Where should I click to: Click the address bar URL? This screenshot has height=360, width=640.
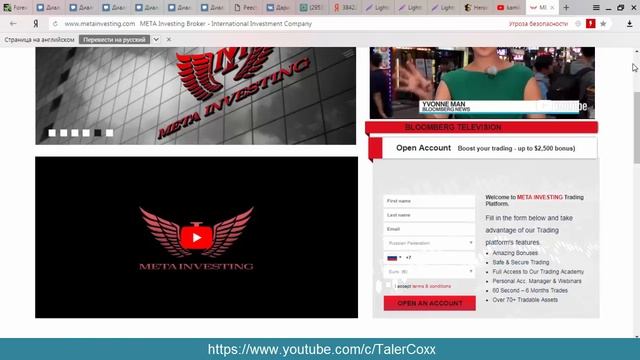tap(100, 24)
